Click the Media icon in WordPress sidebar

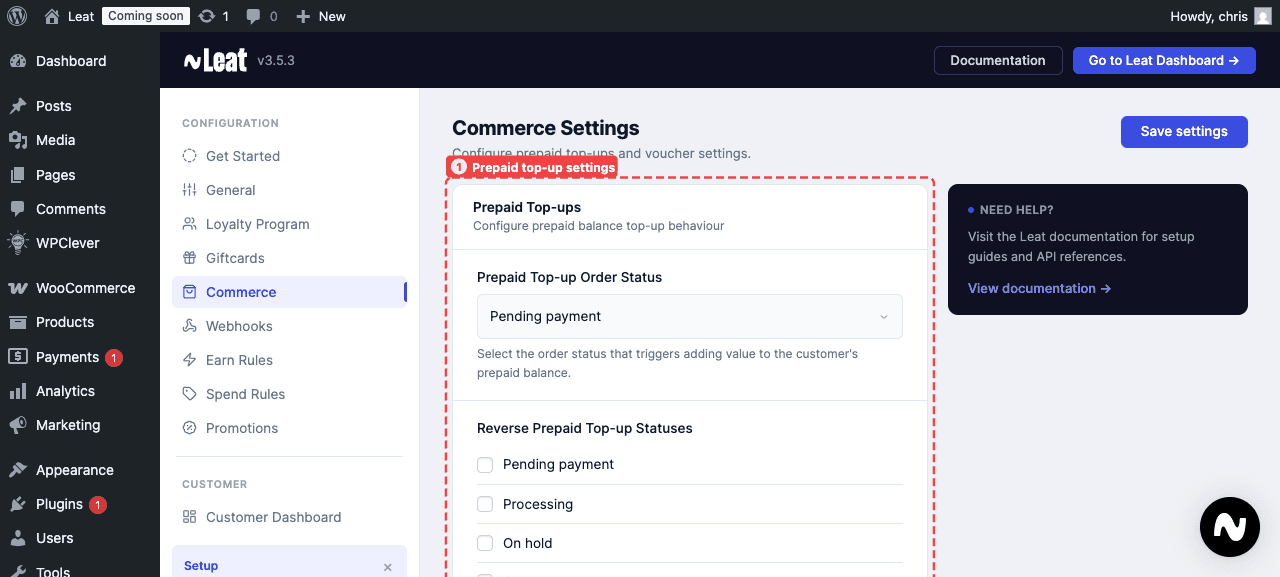coord(18,140)
